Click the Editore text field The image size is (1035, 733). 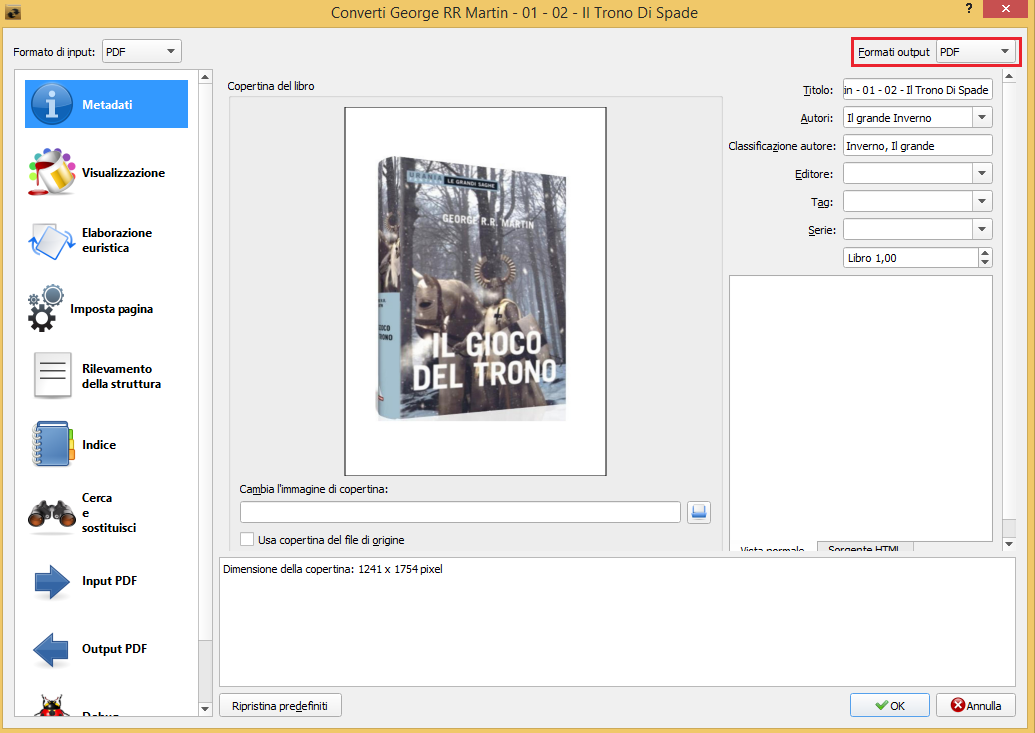908,174
